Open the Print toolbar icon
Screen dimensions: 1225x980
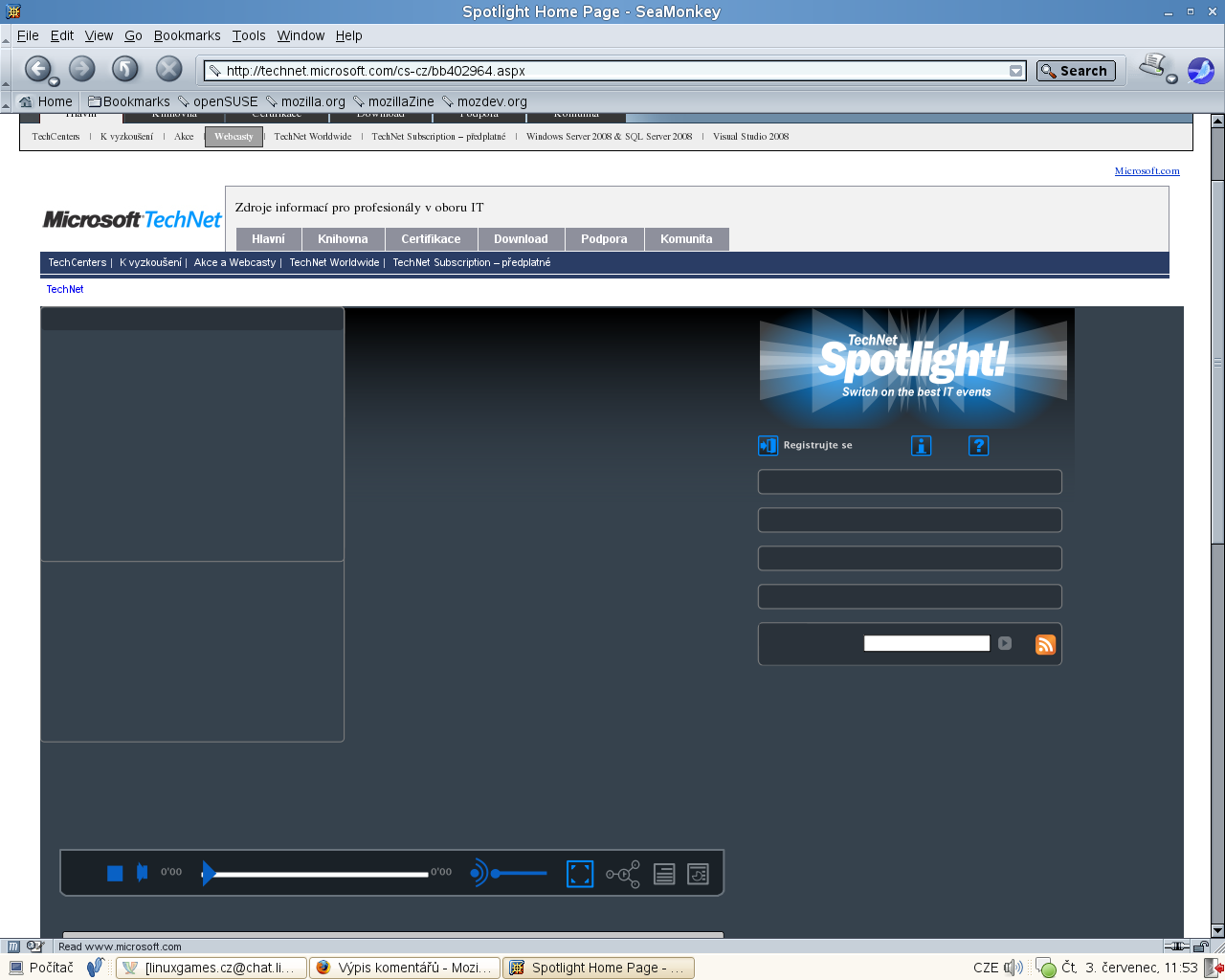pyautogui.click(x=1153, y=65)
